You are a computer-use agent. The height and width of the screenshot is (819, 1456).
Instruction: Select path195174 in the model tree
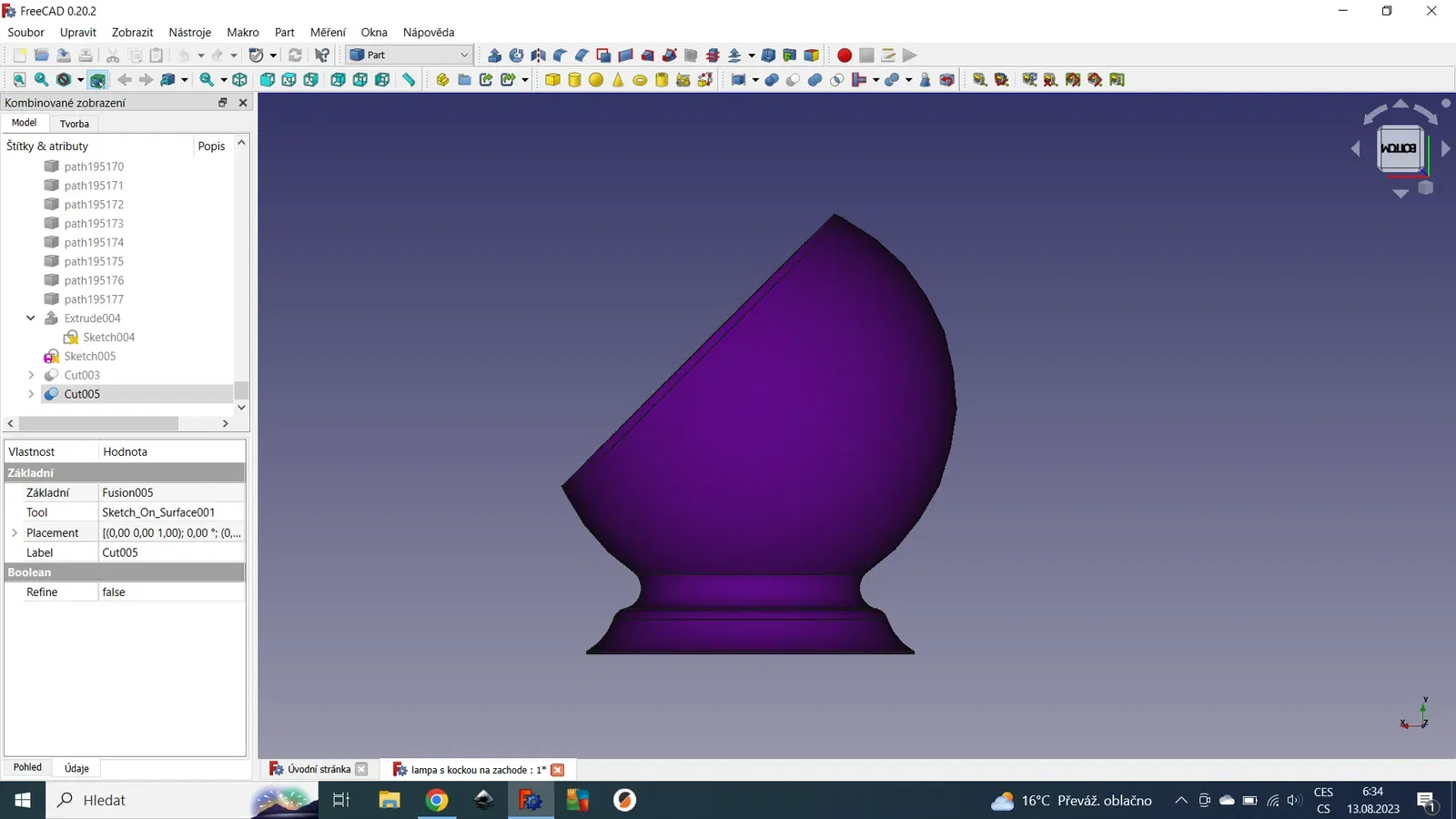pyautogui.click(x=94, y=242)
